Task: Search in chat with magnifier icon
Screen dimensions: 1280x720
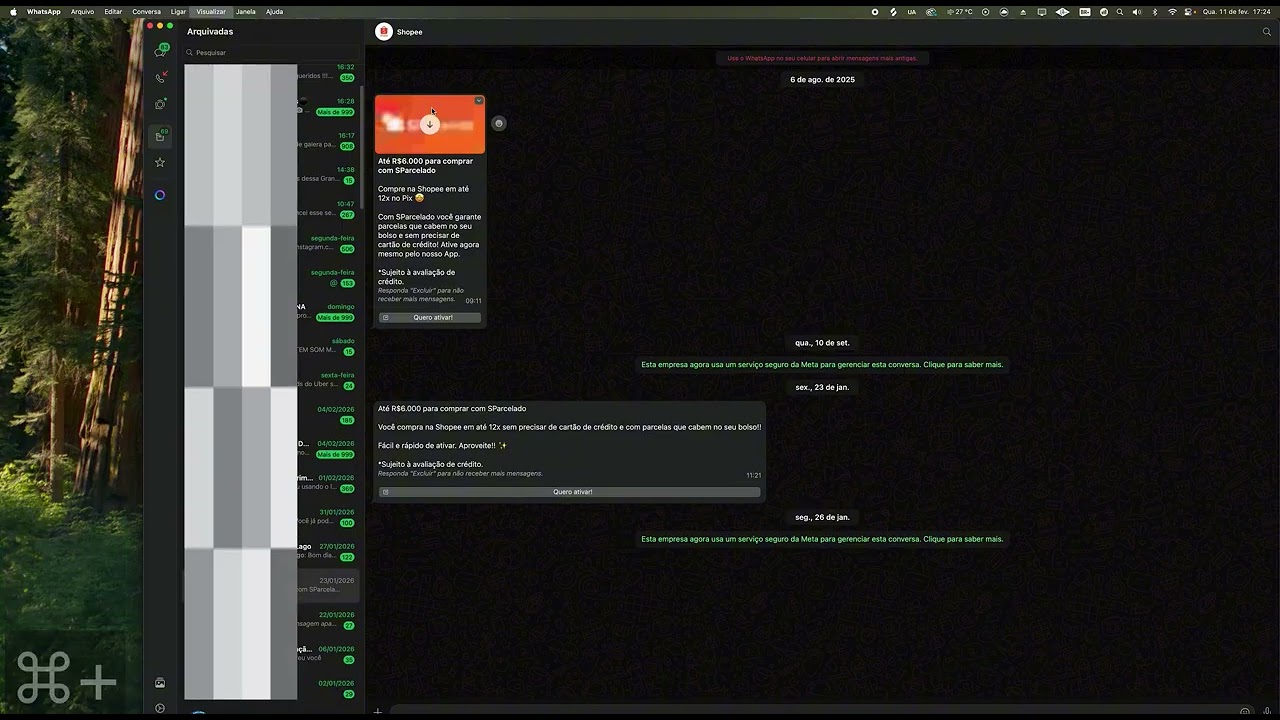Action: 1267,32
